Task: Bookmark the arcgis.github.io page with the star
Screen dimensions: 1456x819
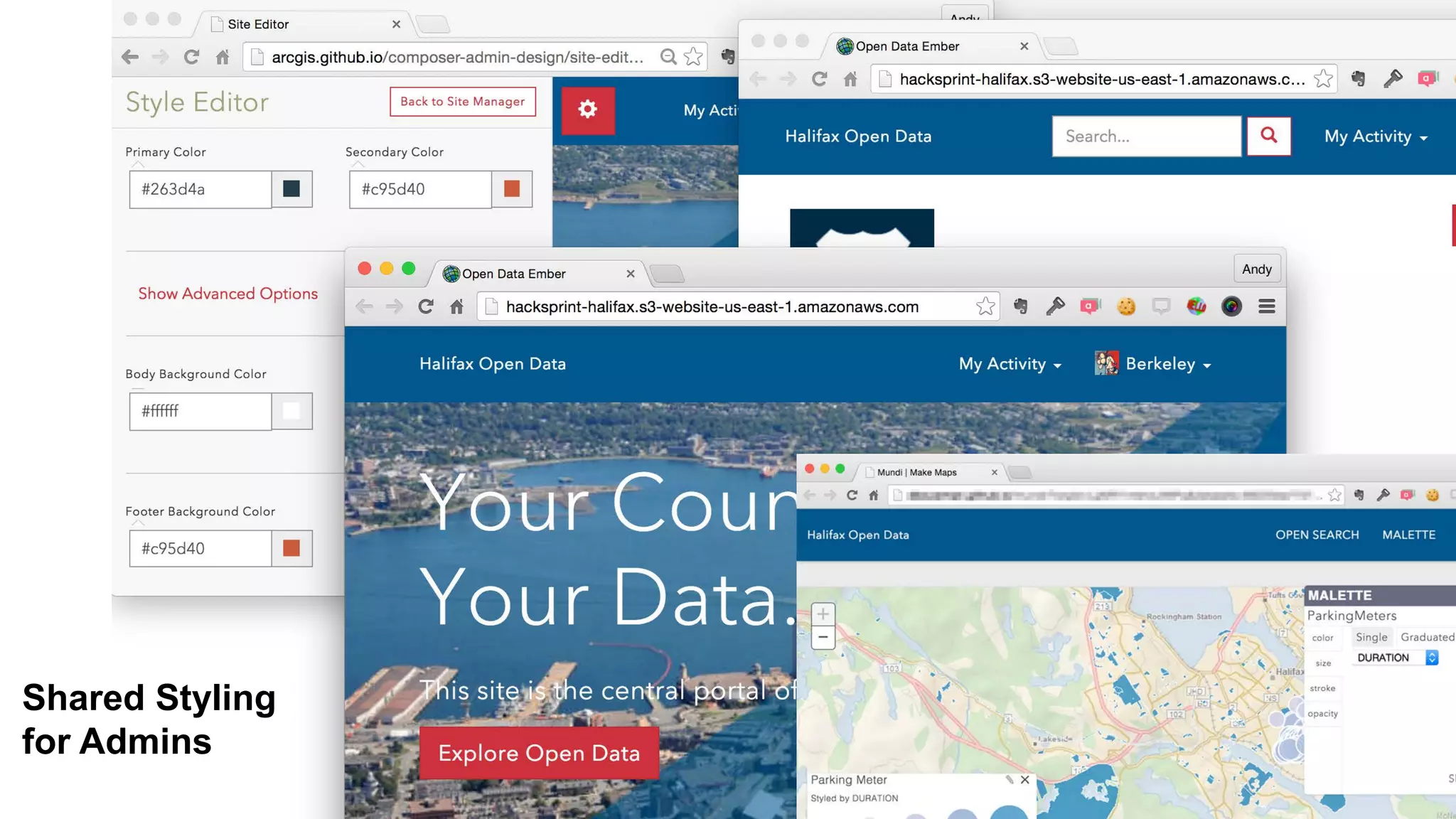Action: pos(693,57)
